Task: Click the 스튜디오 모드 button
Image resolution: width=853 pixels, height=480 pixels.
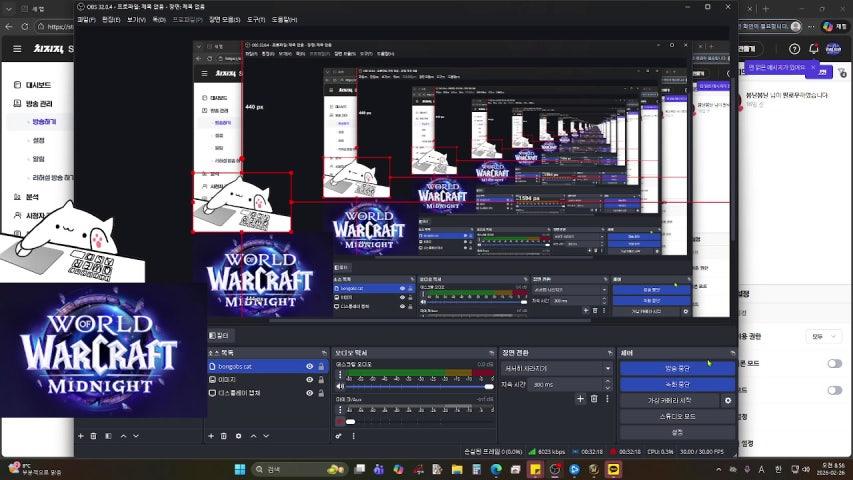Action: (677, 416)
